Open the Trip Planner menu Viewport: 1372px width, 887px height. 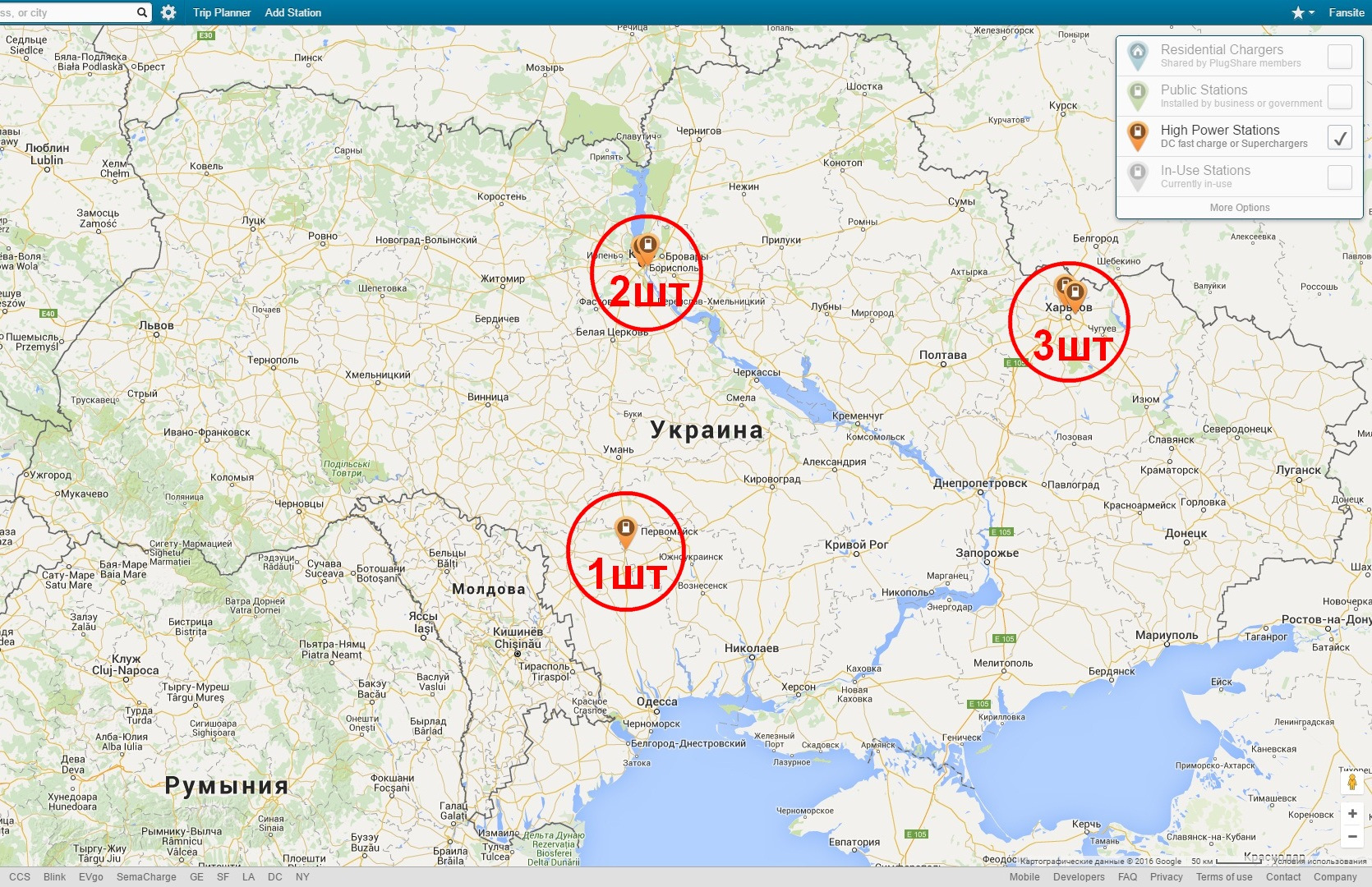pos(222,12)
